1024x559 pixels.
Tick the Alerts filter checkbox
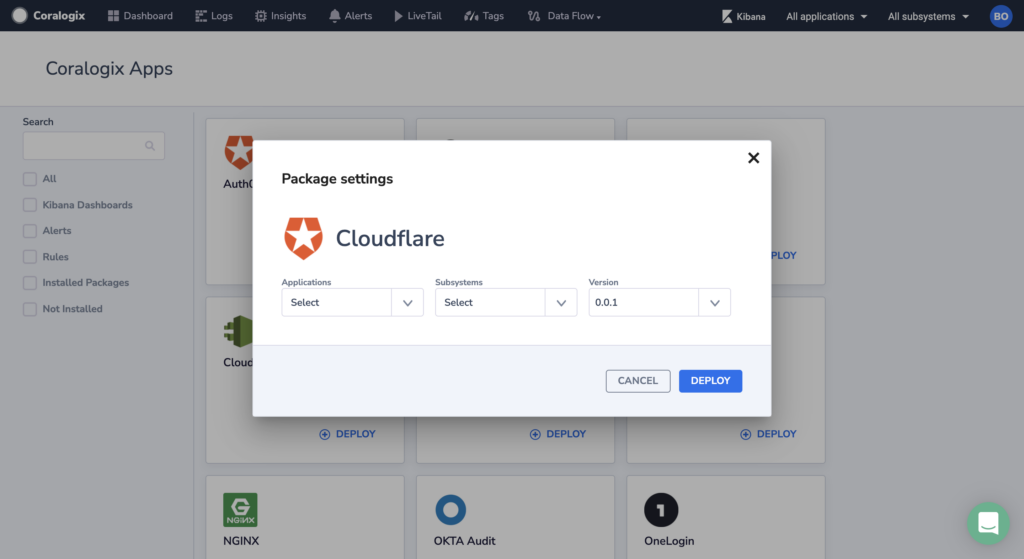29,231
